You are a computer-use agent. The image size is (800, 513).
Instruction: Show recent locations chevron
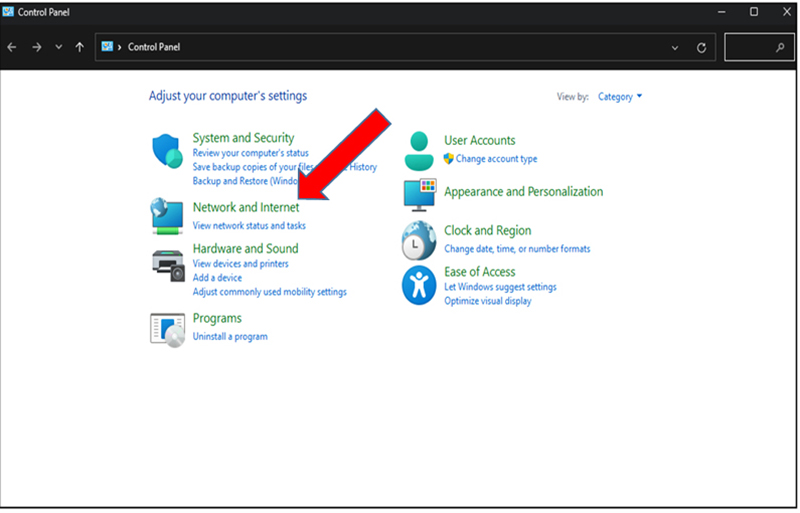(59, 47)
